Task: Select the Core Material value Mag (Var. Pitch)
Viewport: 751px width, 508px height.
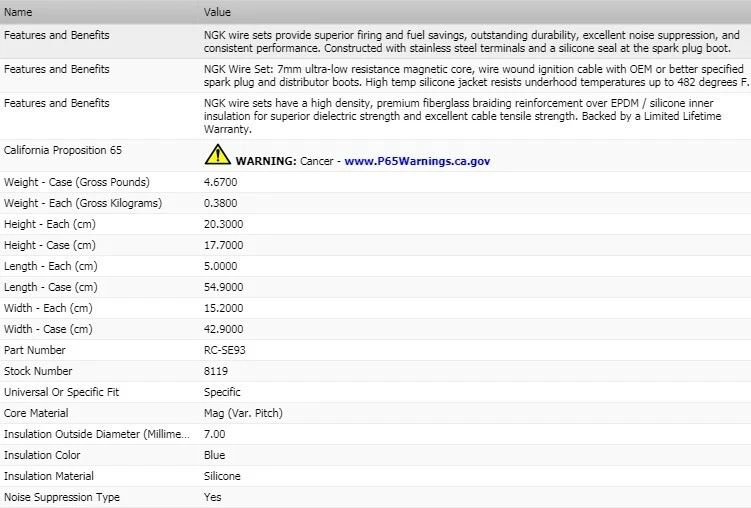Action: pos(243,413)
